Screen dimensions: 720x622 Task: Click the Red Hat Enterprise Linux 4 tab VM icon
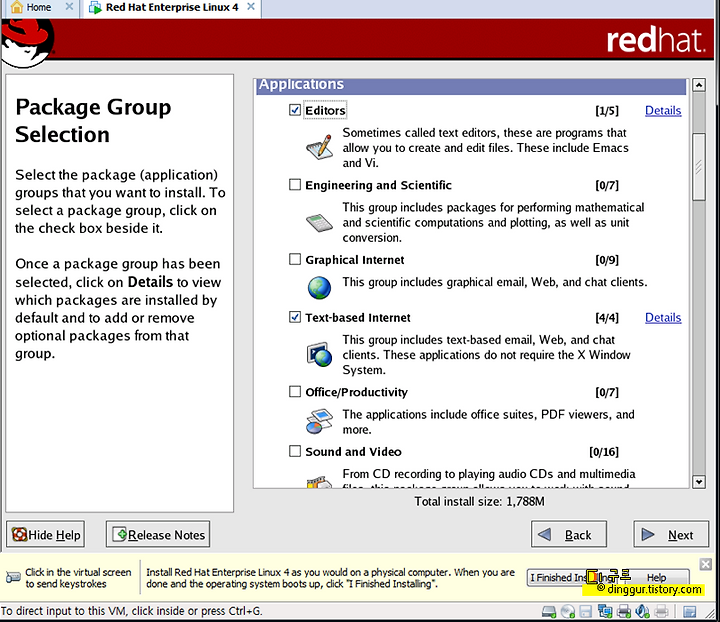(x=95, y=7)
